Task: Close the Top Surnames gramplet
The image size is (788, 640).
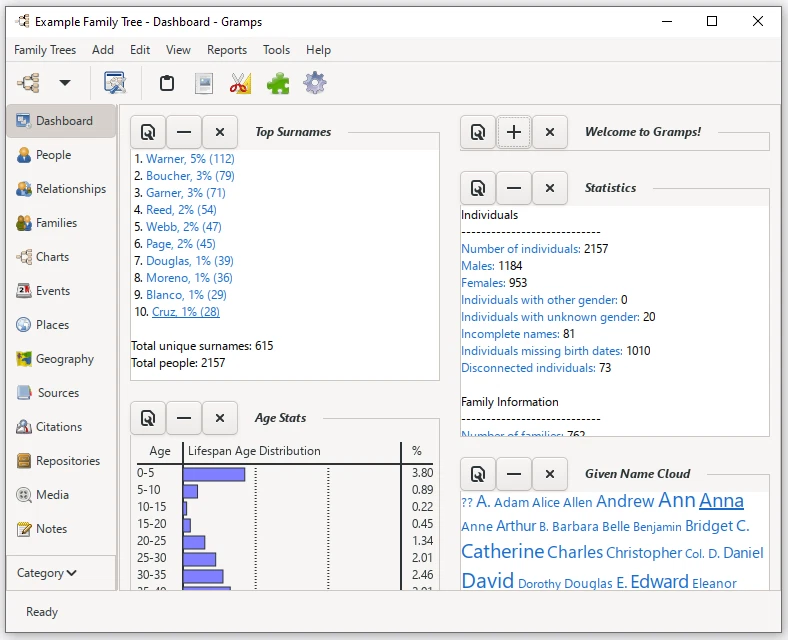Action: [220, 132]
